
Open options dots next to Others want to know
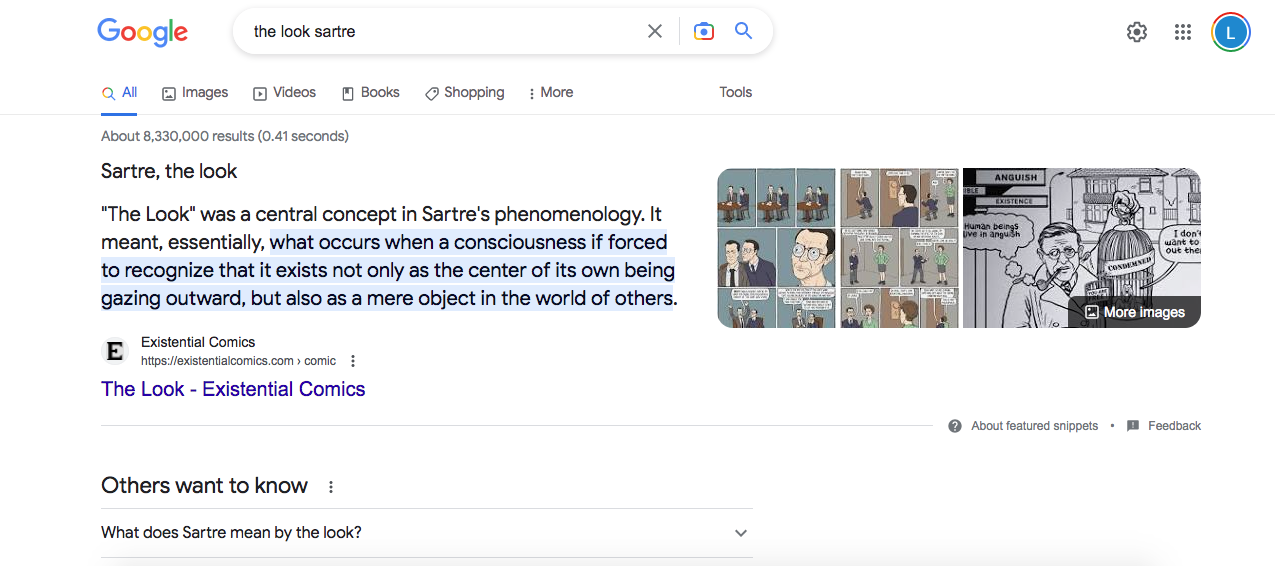pos(331,487)
